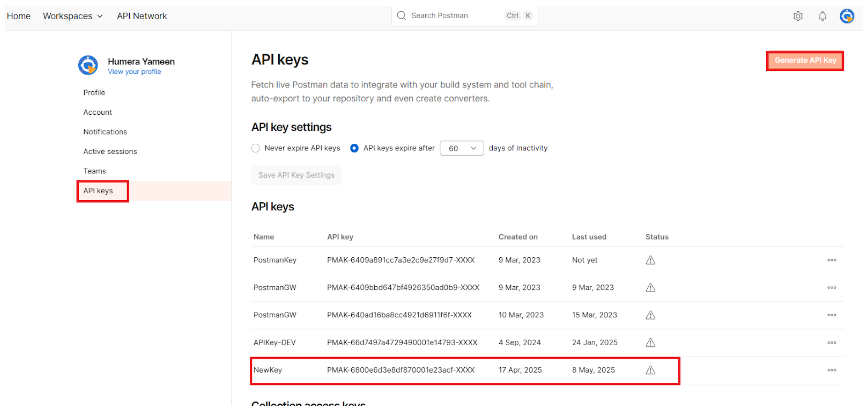Expand the Workspaces dropdown menu

point(73,16)
